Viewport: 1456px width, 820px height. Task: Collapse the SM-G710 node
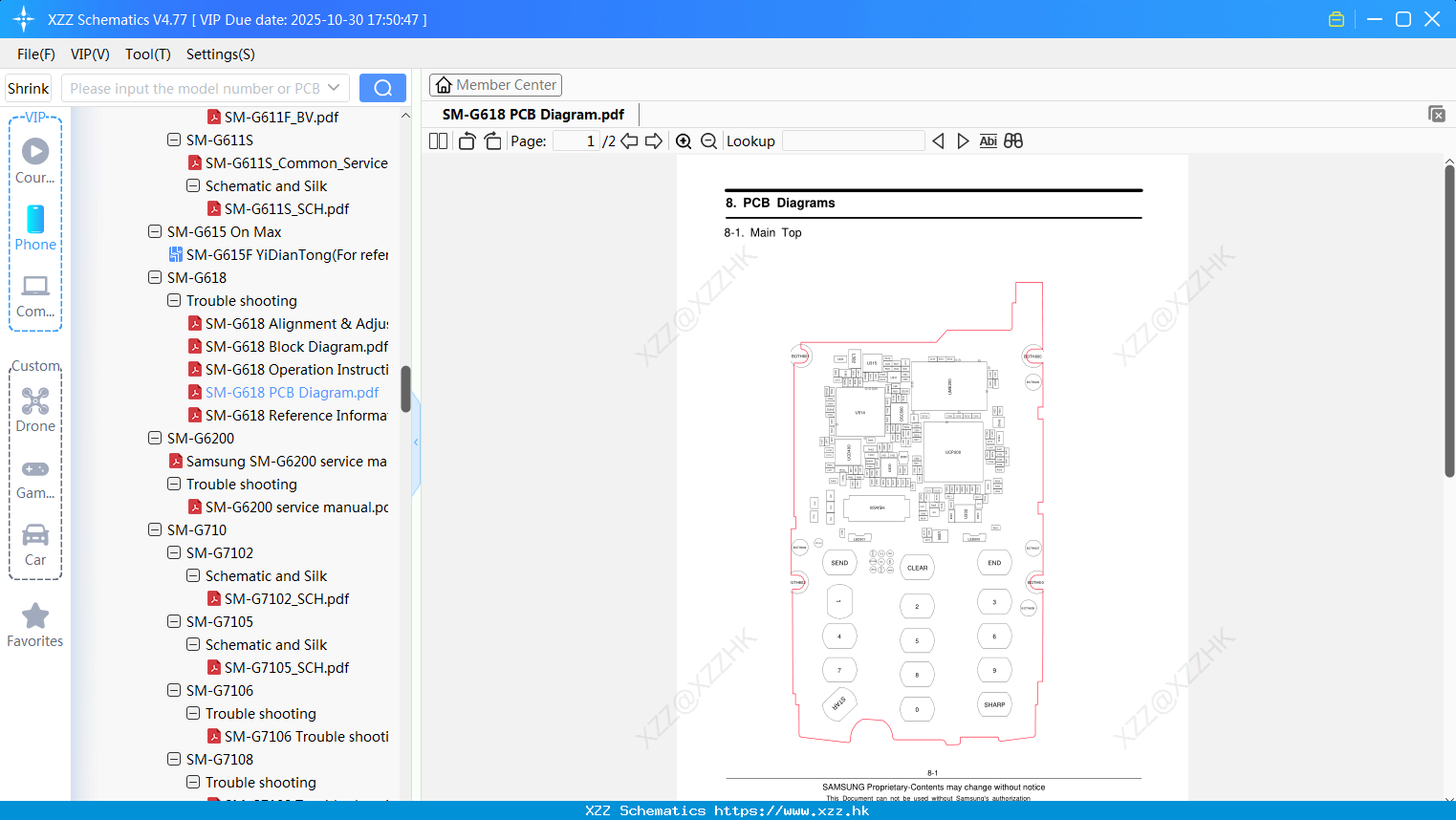pyautogui.click(x=155, y=529)
